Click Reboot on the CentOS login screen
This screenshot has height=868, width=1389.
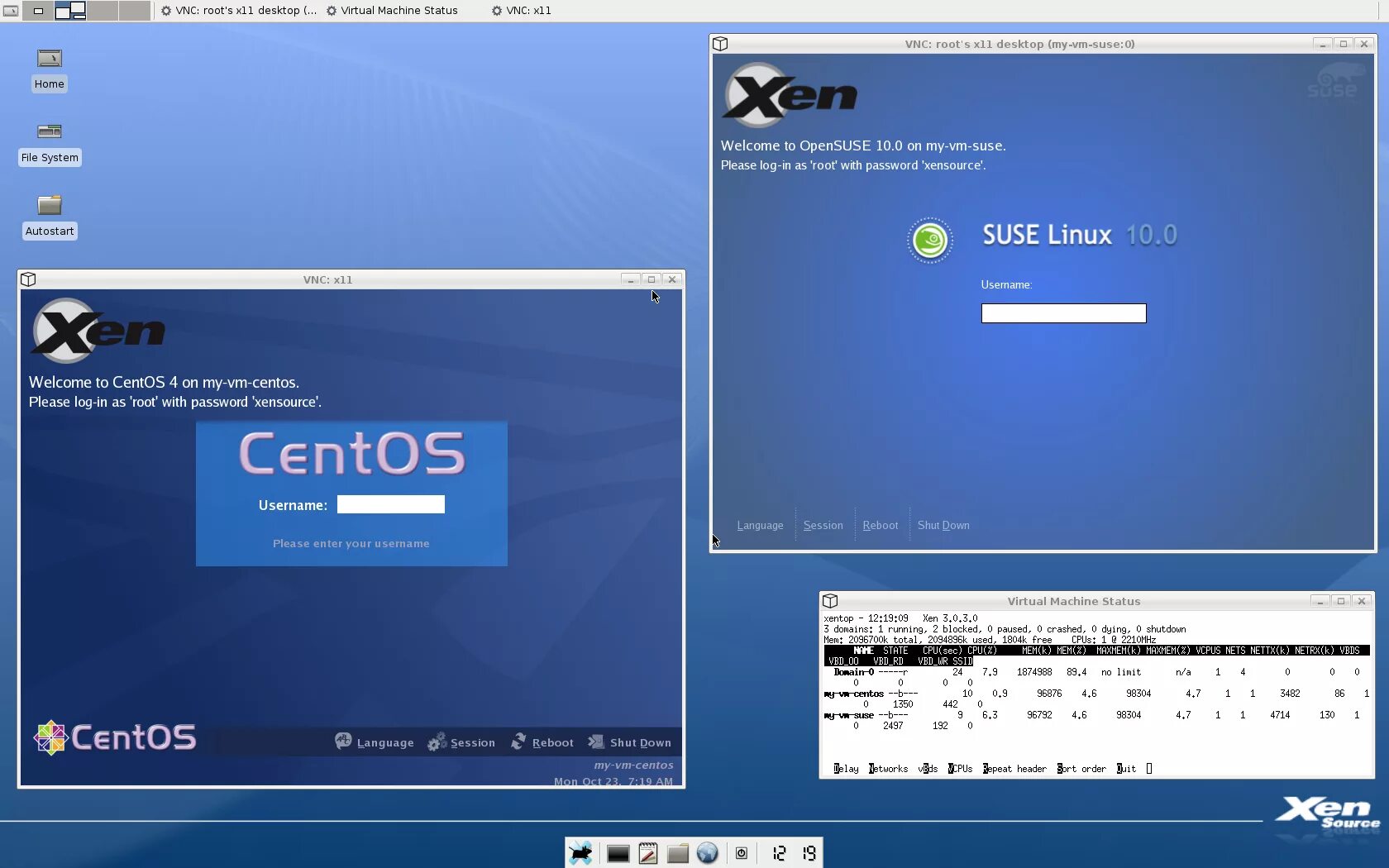pos(553,743)
